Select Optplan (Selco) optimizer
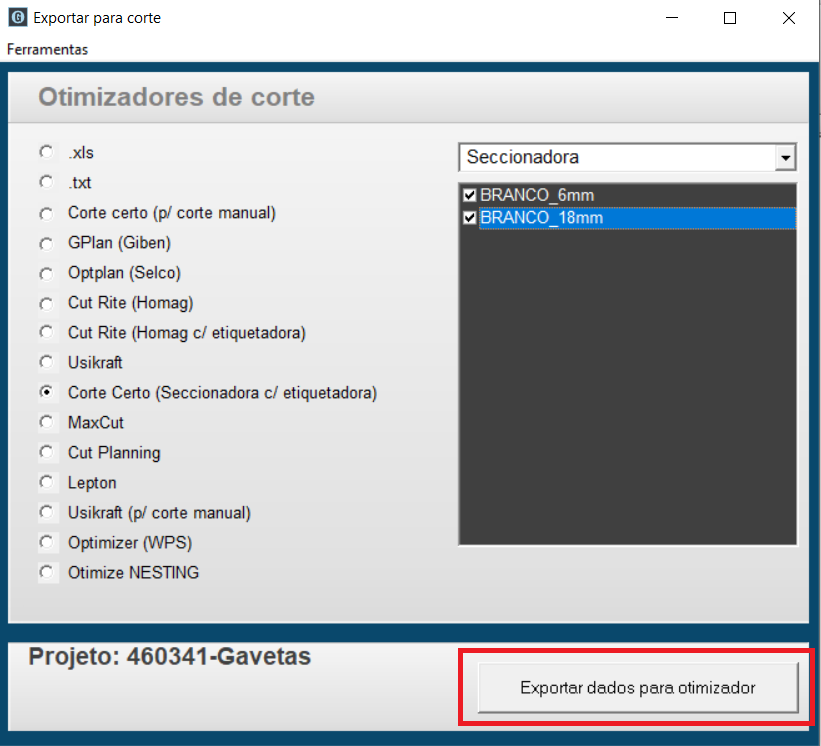The width and height of the screenshot is (821, 746). (47, 273)
